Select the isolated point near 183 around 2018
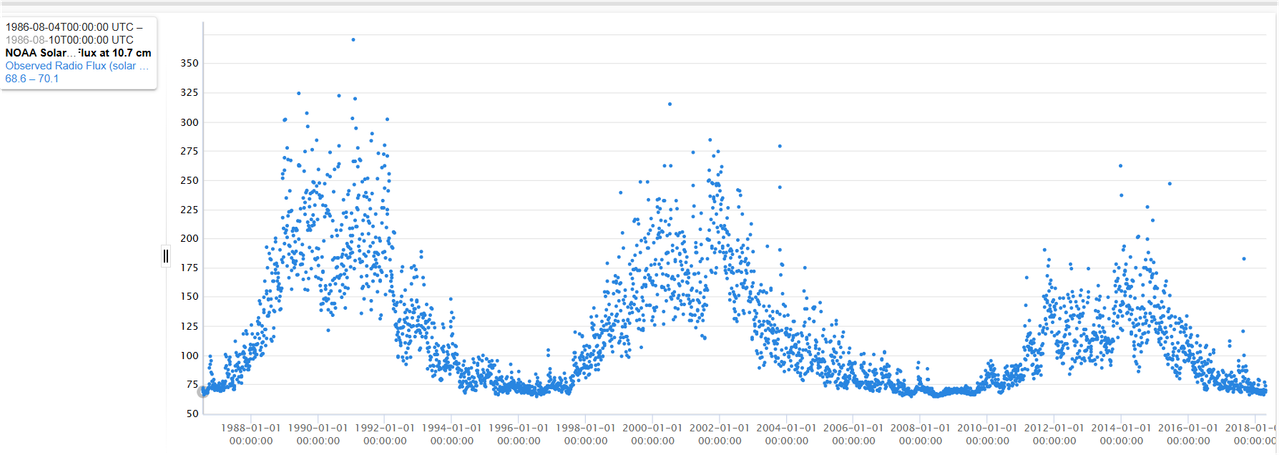The height and width of the screenshot is (455, 1279). 1244,259
